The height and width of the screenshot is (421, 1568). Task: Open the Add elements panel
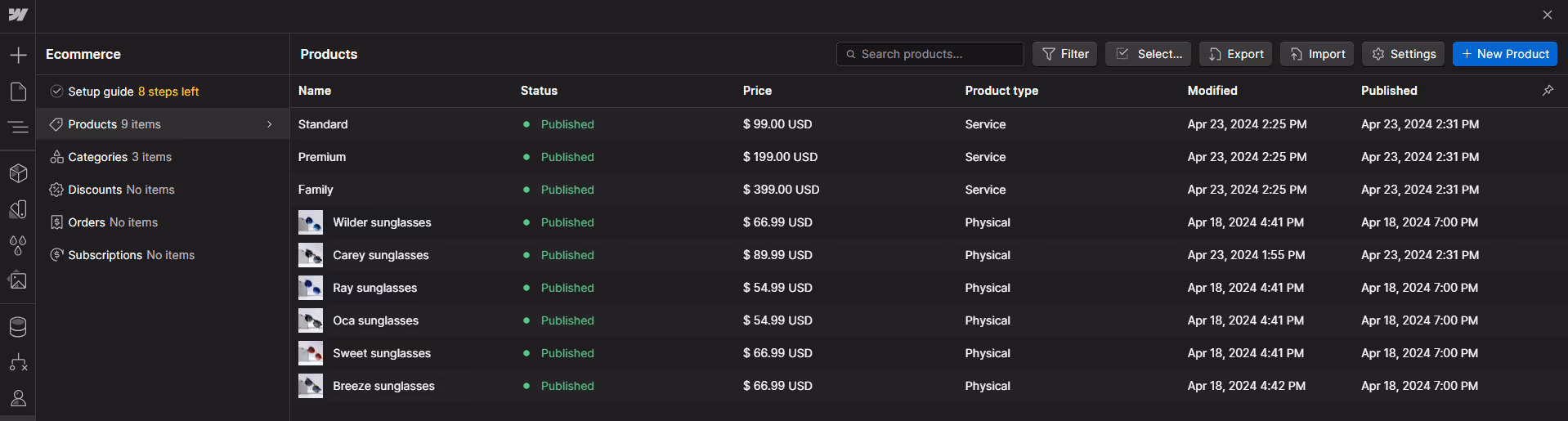pos(18,55)
